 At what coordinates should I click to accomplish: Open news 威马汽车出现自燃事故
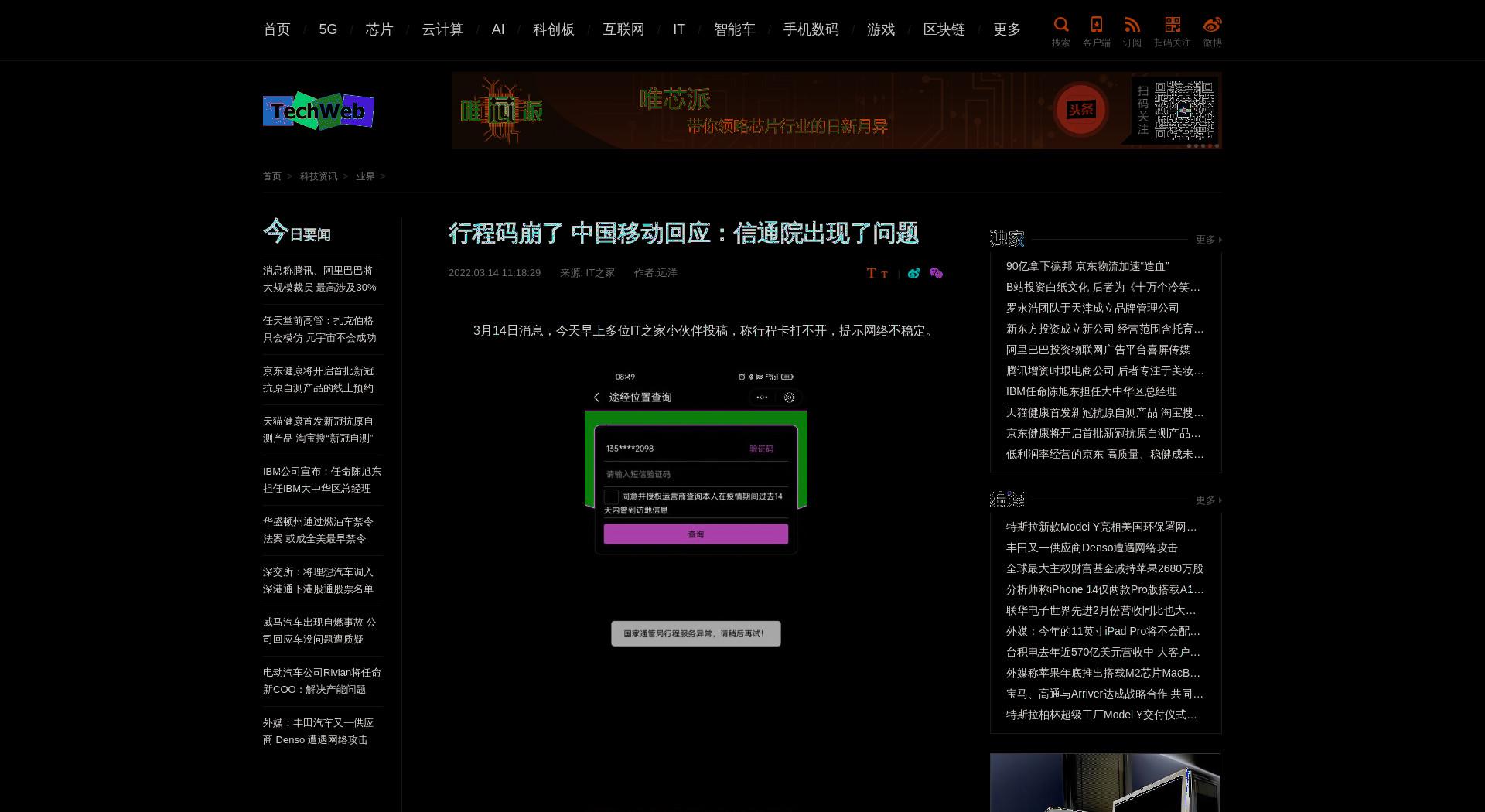click(319, 631)
